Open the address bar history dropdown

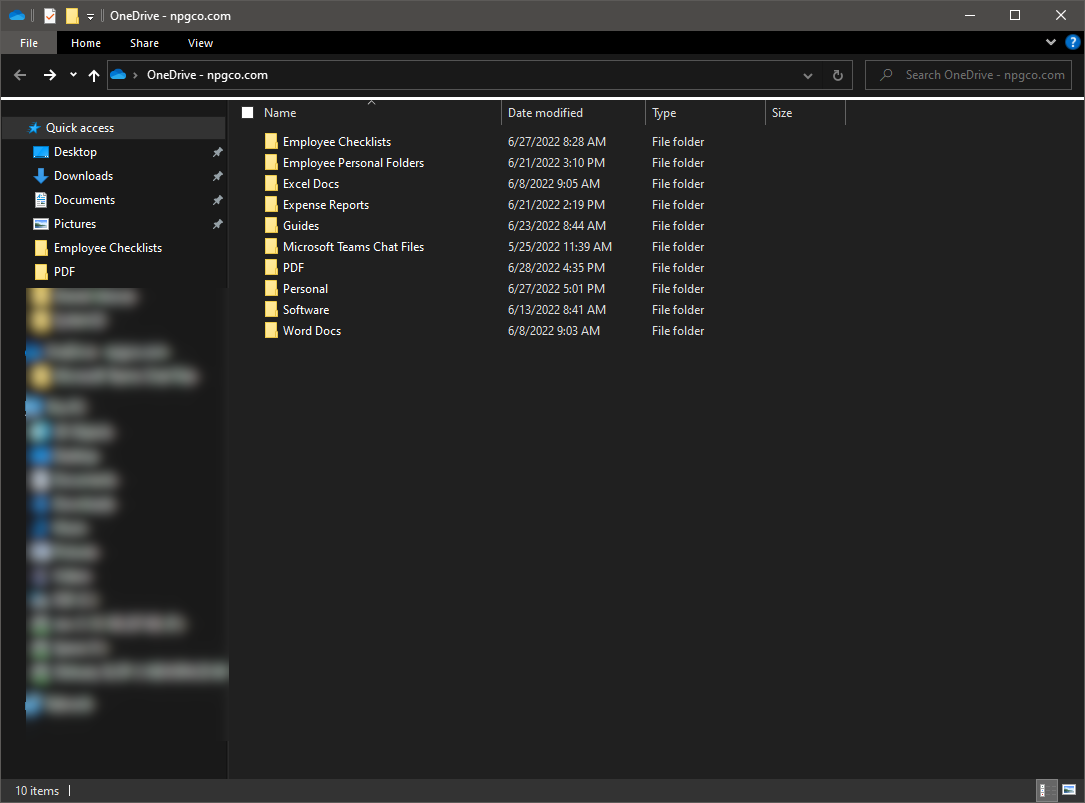point(808,75)
